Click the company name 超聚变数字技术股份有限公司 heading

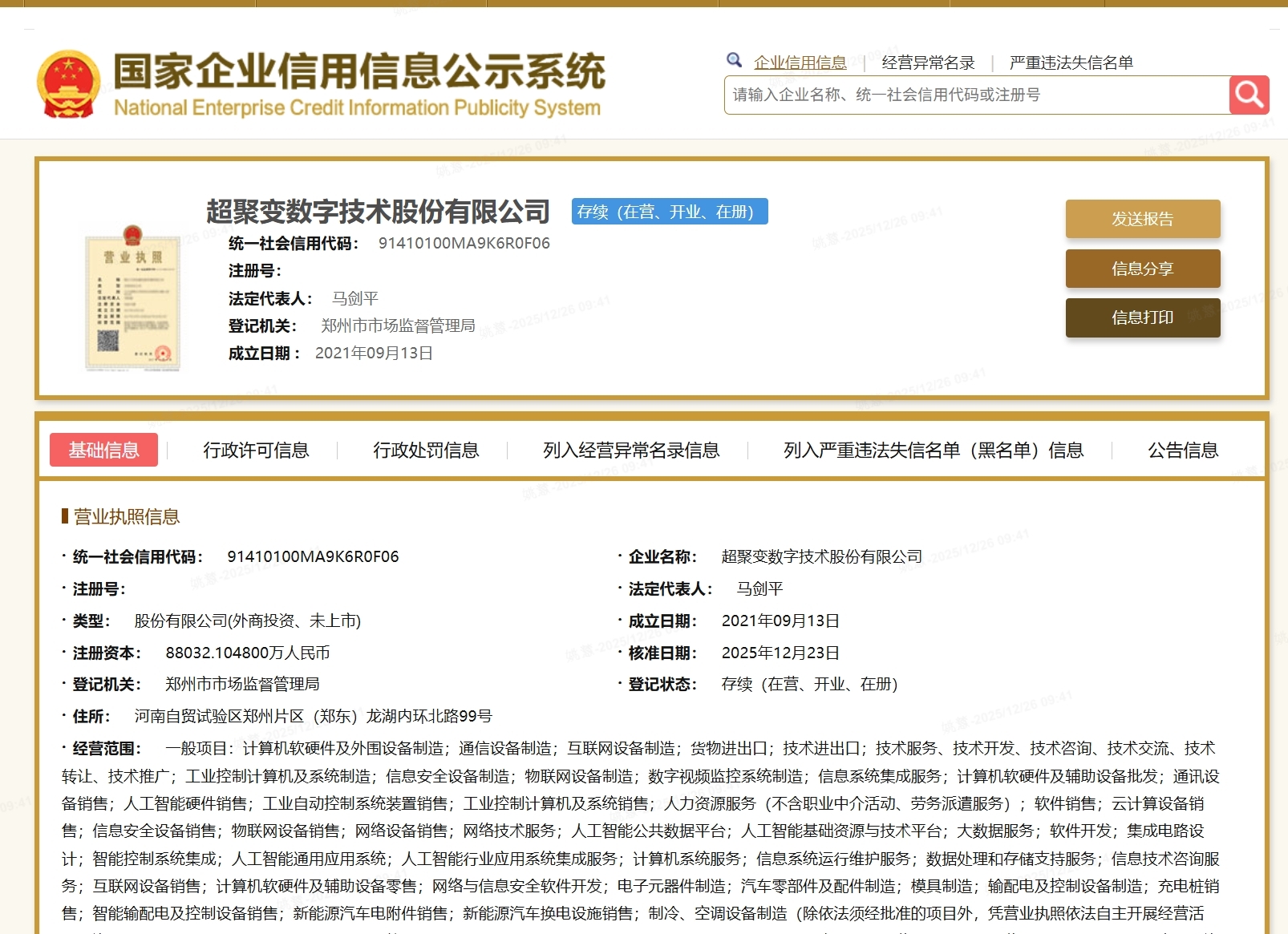click(x=375, y=212)
